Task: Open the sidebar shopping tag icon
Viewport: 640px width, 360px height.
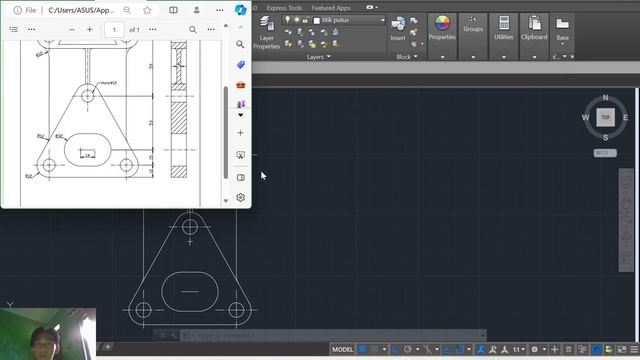Action: tap(240, 64)
